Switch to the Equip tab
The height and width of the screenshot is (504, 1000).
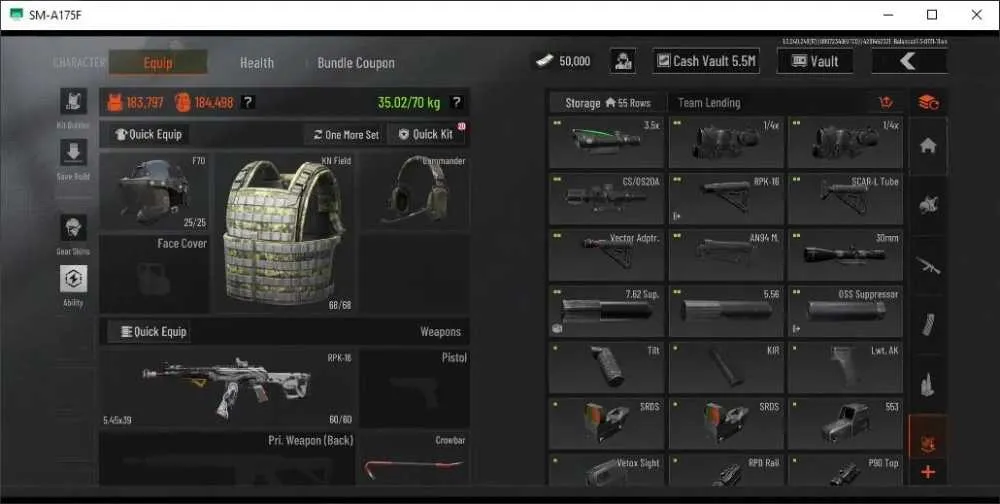[x=158, y=63]
